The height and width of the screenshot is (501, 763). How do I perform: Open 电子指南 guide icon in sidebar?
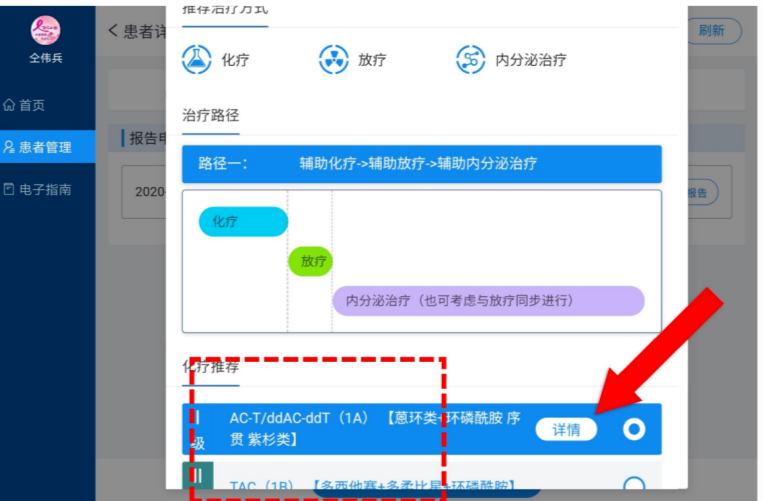[x=10, y=189]
